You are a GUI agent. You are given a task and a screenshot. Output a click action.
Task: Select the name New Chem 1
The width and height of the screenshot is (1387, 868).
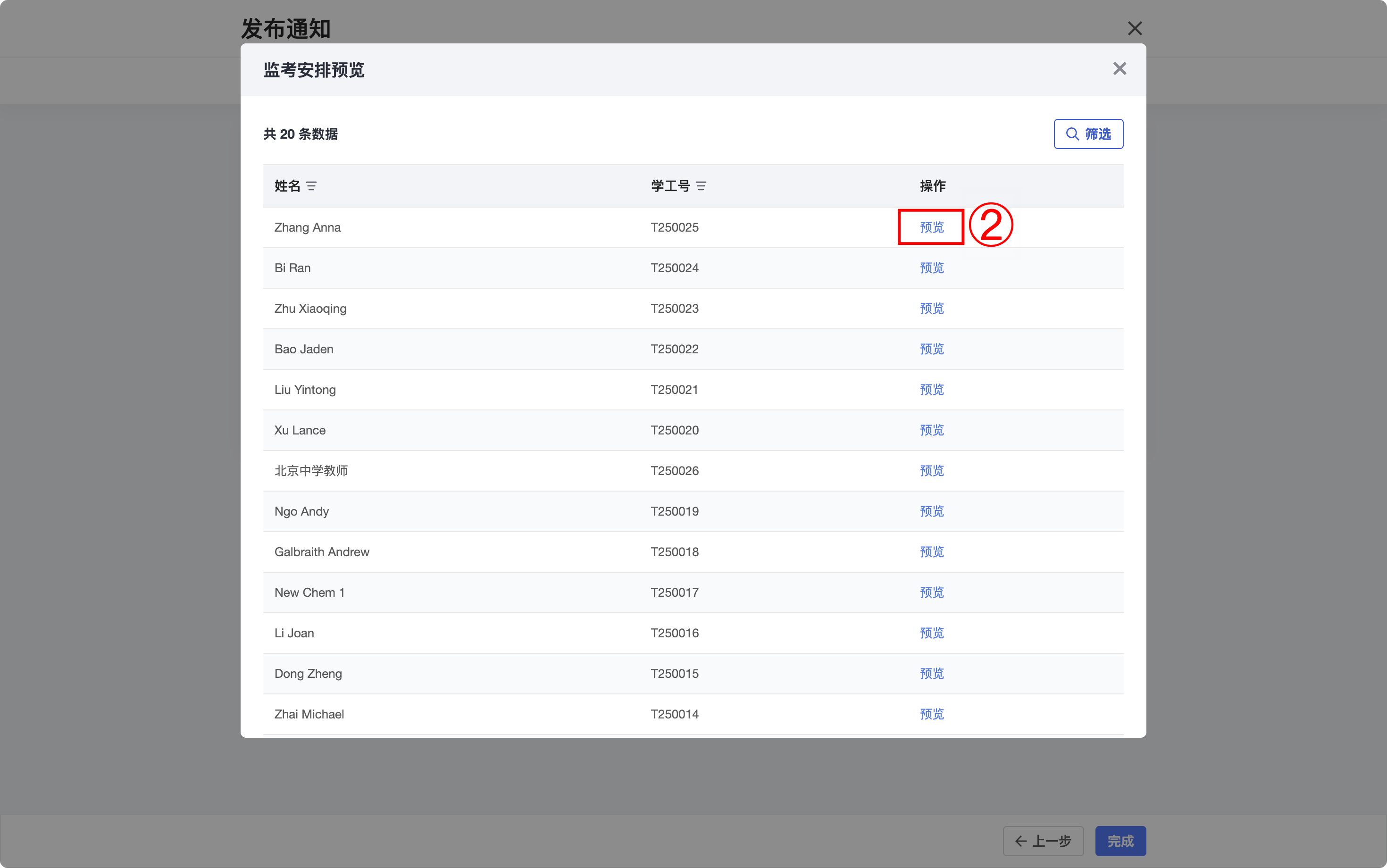point(309,593)
